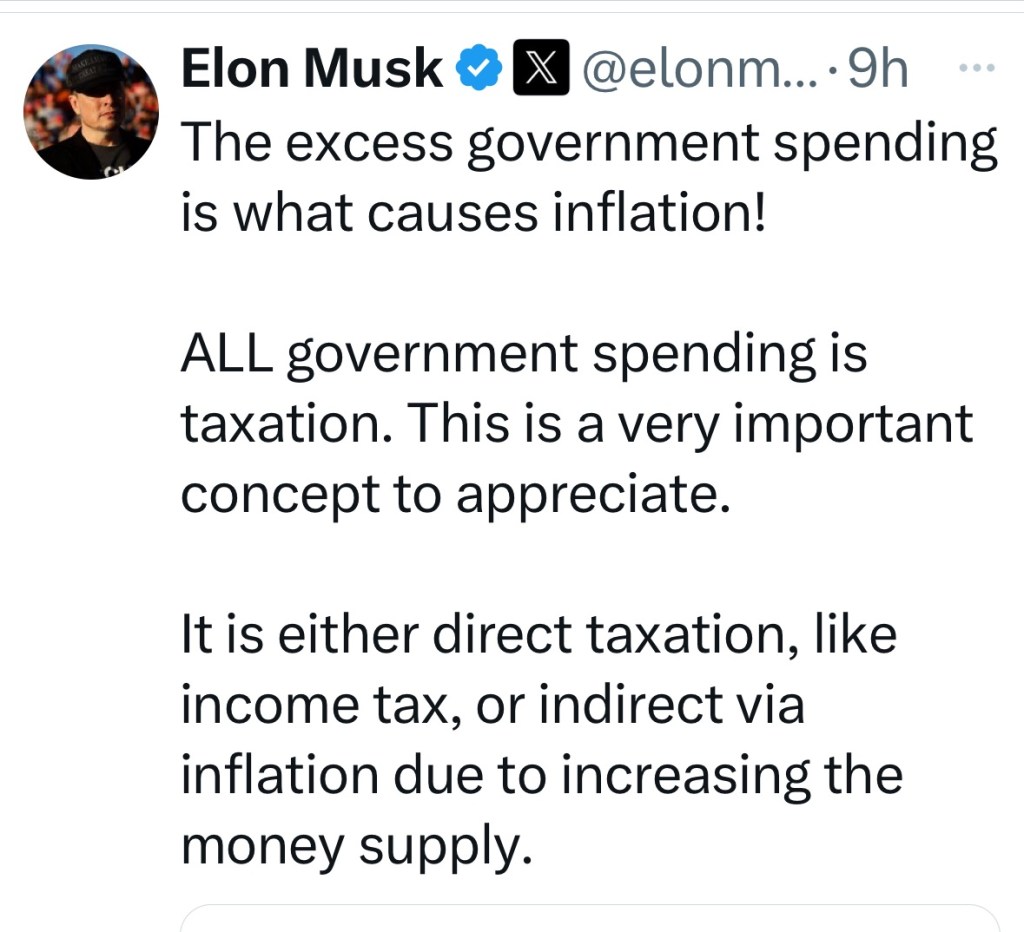This screenshot has height=932, width=1024.
Task: Click the line "inflation due to increasing the"
Action: pyautogui.click(x=541, y=775)
